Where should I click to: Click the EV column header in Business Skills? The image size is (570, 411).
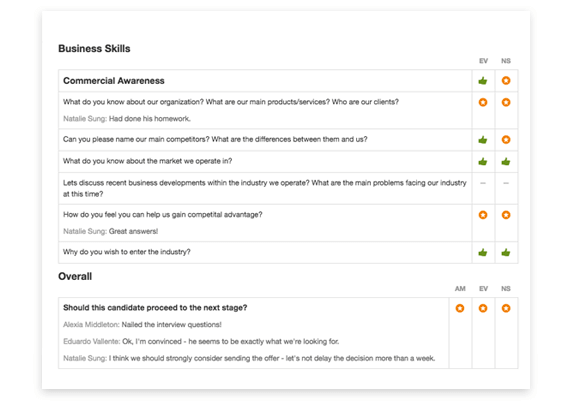point(483,61)
